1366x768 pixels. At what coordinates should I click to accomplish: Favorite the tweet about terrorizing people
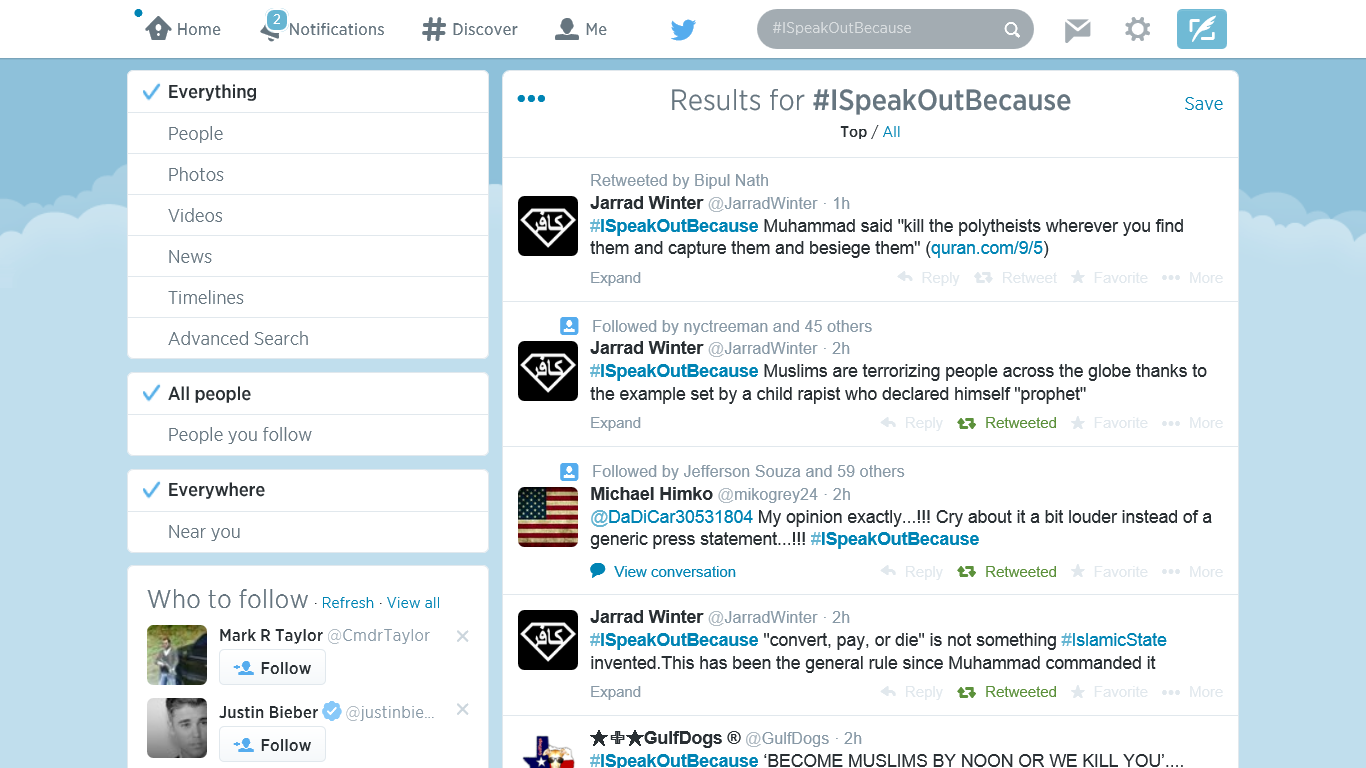point(1109,423)
